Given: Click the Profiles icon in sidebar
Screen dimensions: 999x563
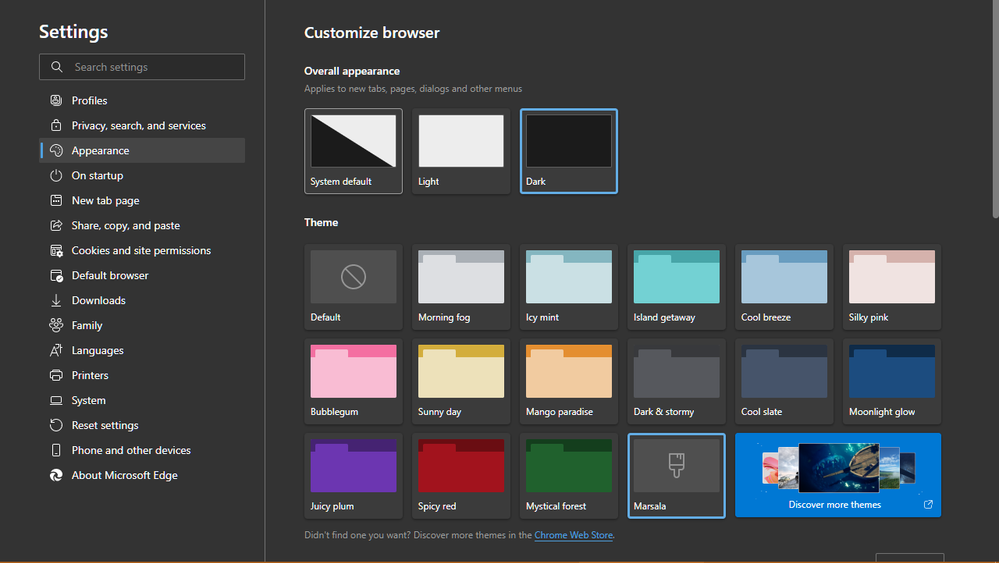Looking at the screenshot, I should (x=56, y=100).
